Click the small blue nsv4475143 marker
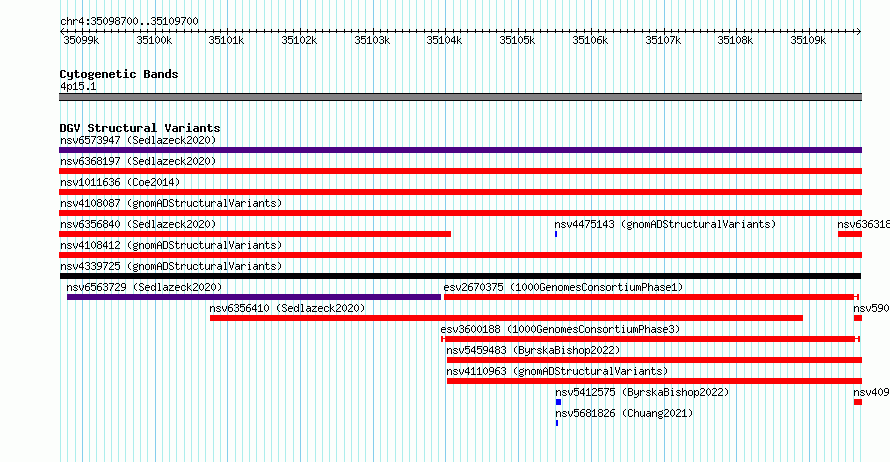 click(556, 234)
